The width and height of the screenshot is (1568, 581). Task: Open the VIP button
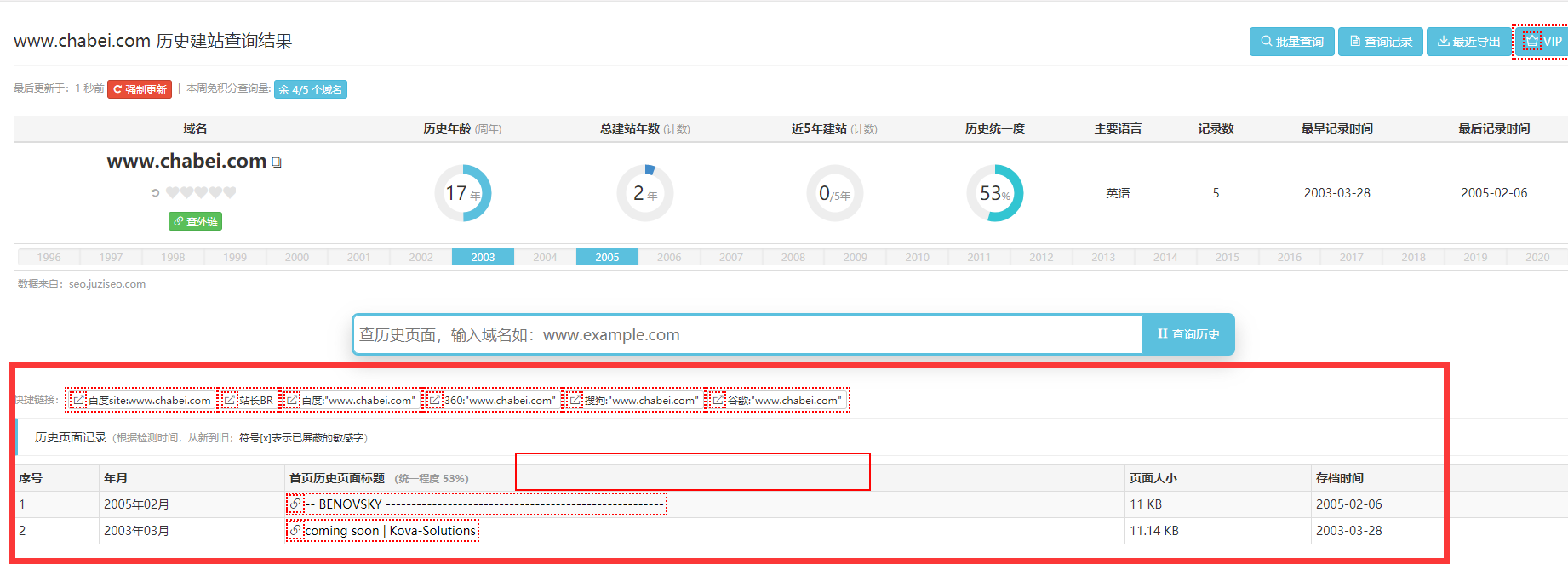click(x=1542, y=42)
